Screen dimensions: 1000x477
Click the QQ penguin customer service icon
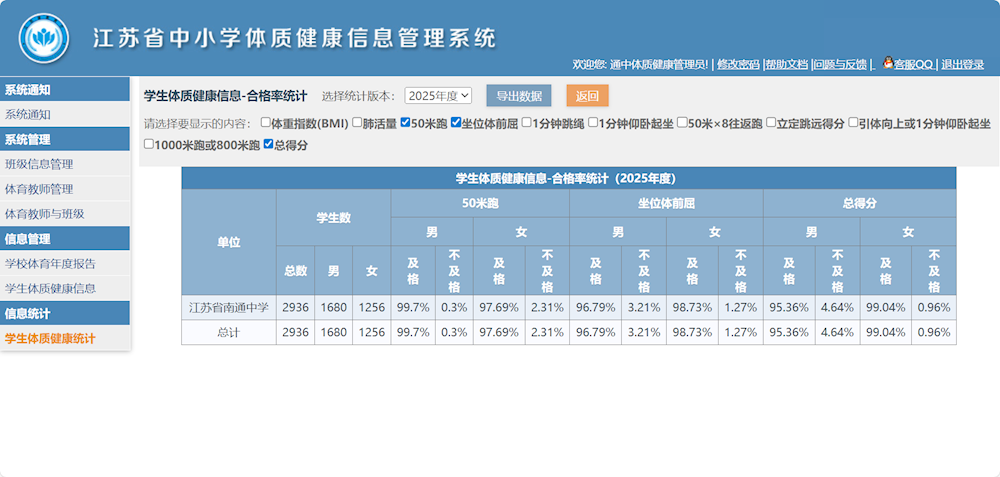[x=886, y=64]
